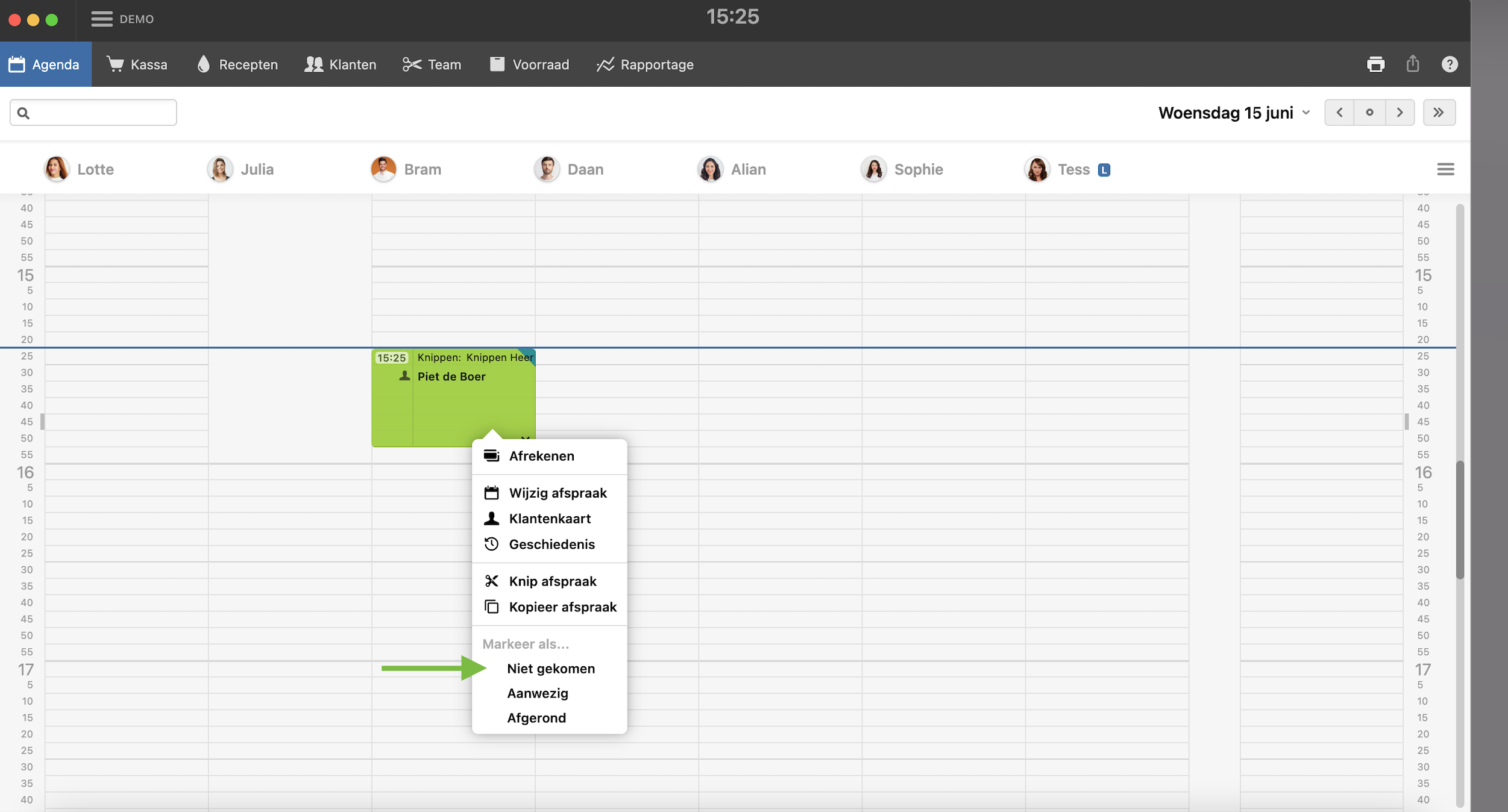The height and width of the screenshot is (812, 1508).
Task: Go to next day with right chevron
Action: [x=1400, y=113]
